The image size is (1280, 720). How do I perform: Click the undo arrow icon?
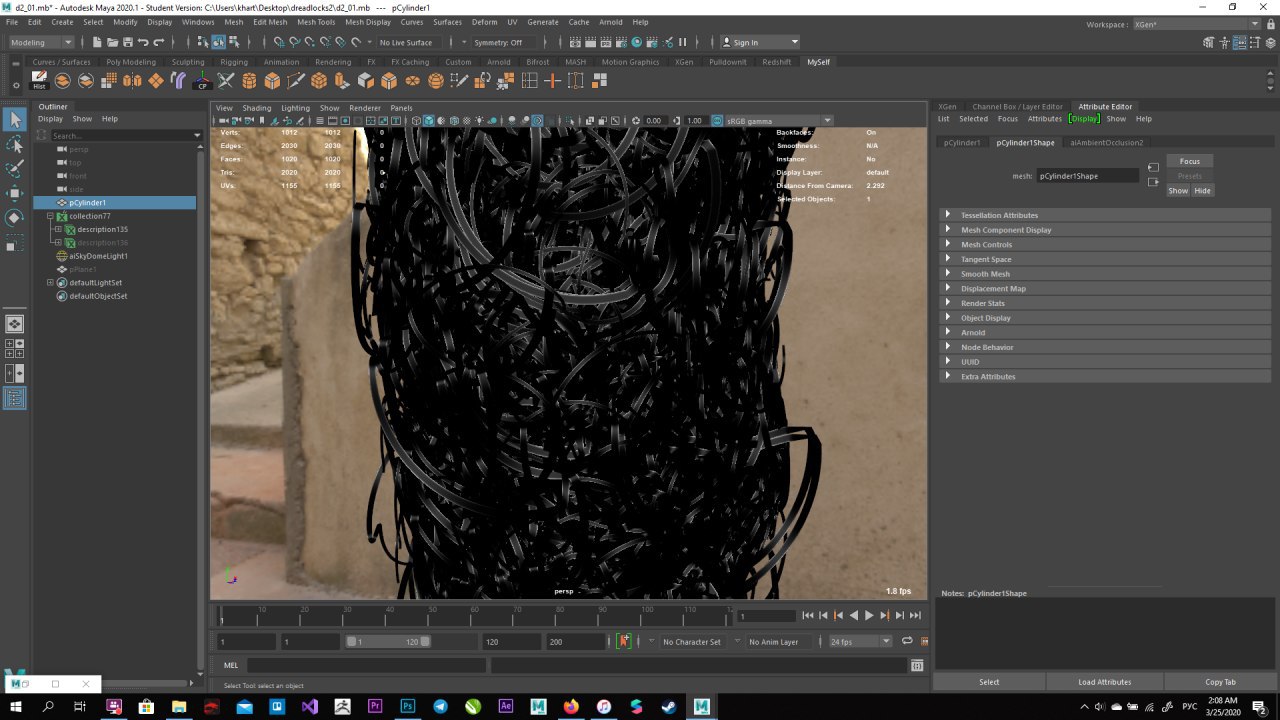coord(143,42)
